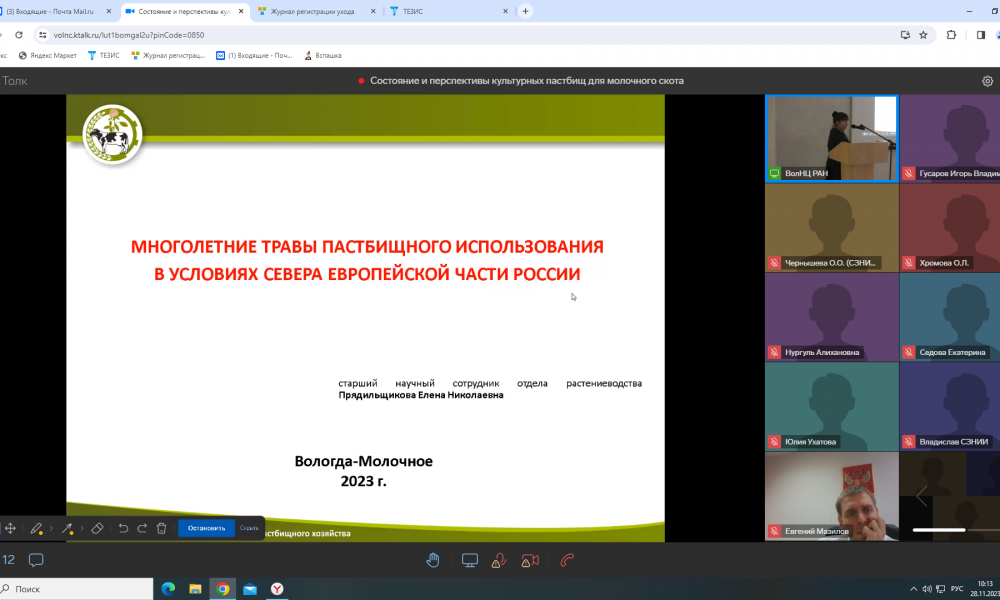
Task: Expand arrow tool options chevron
Action: (81, 528)
